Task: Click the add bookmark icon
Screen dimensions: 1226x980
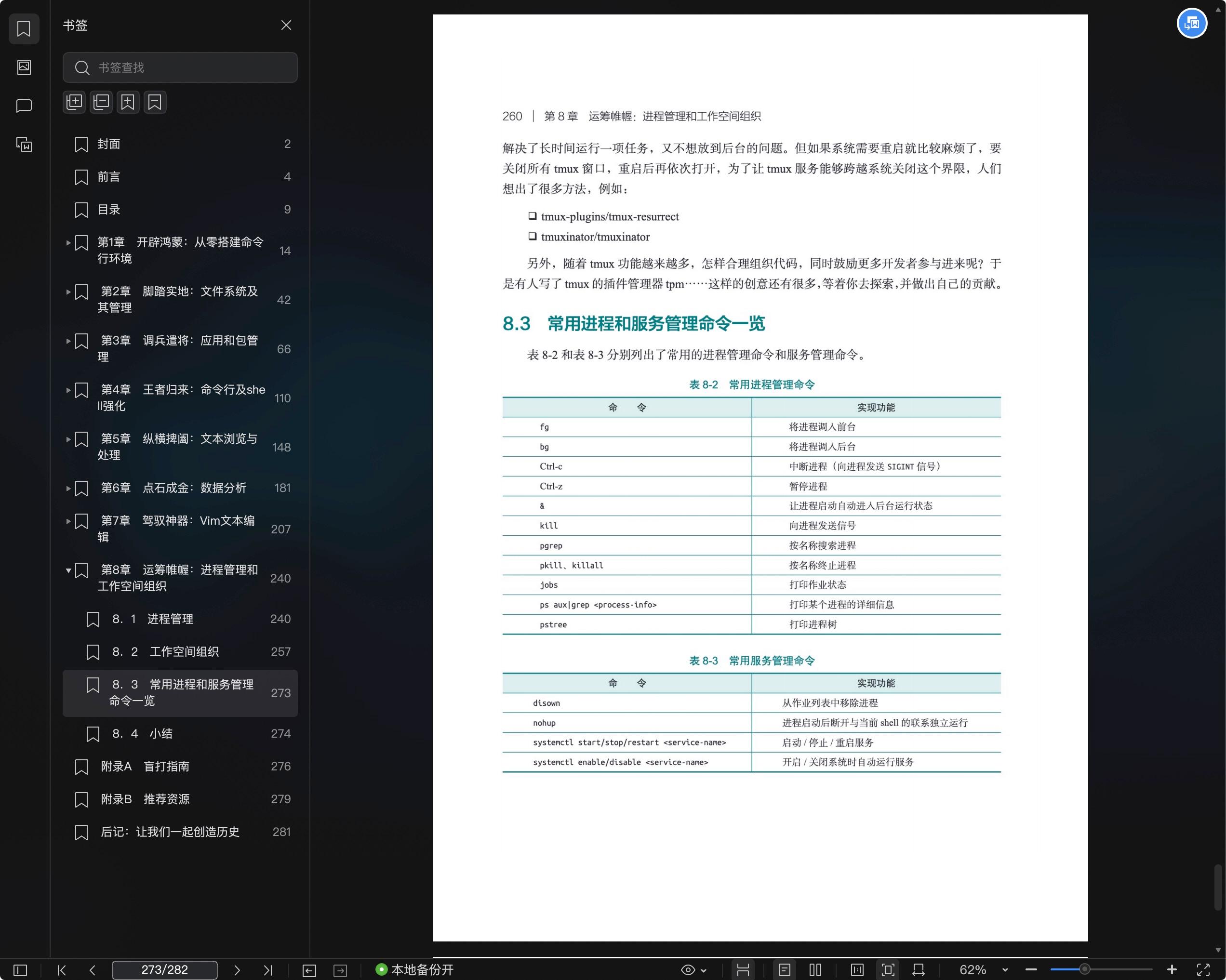Action: [x=128, y=102]
